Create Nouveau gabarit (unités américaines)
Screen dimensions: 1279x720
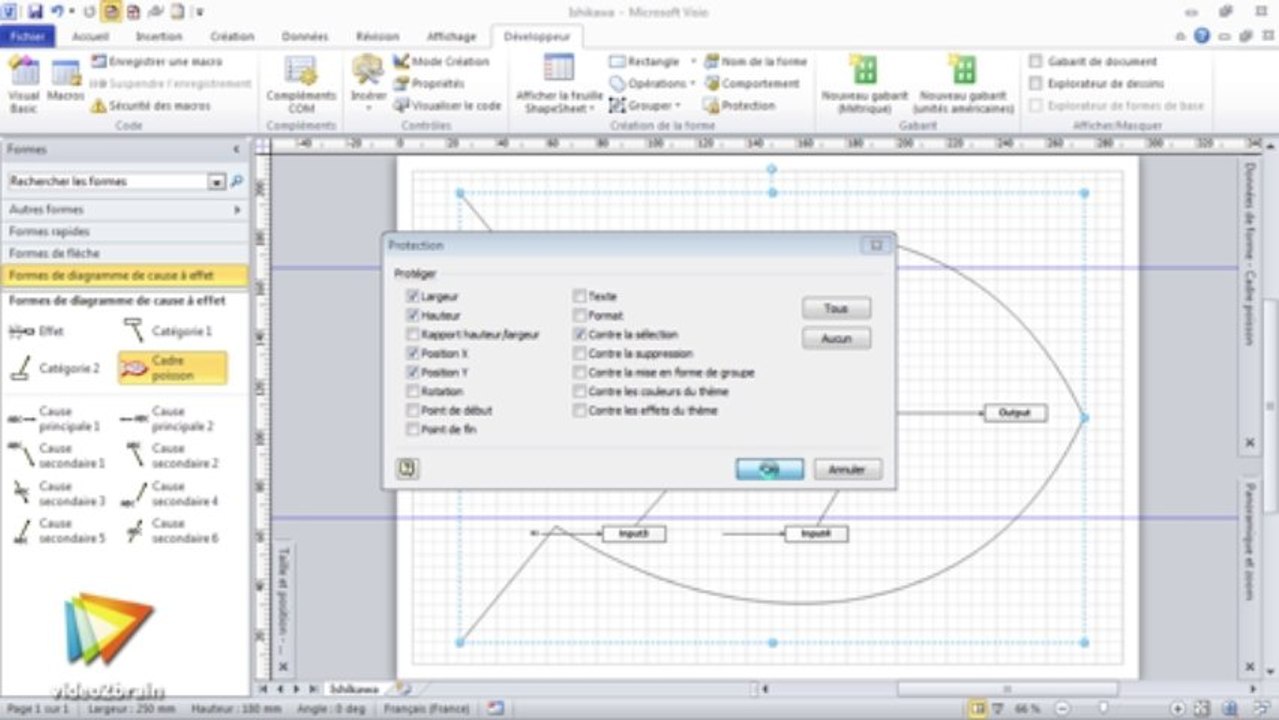pyautogui.click(x=963, y=84)
